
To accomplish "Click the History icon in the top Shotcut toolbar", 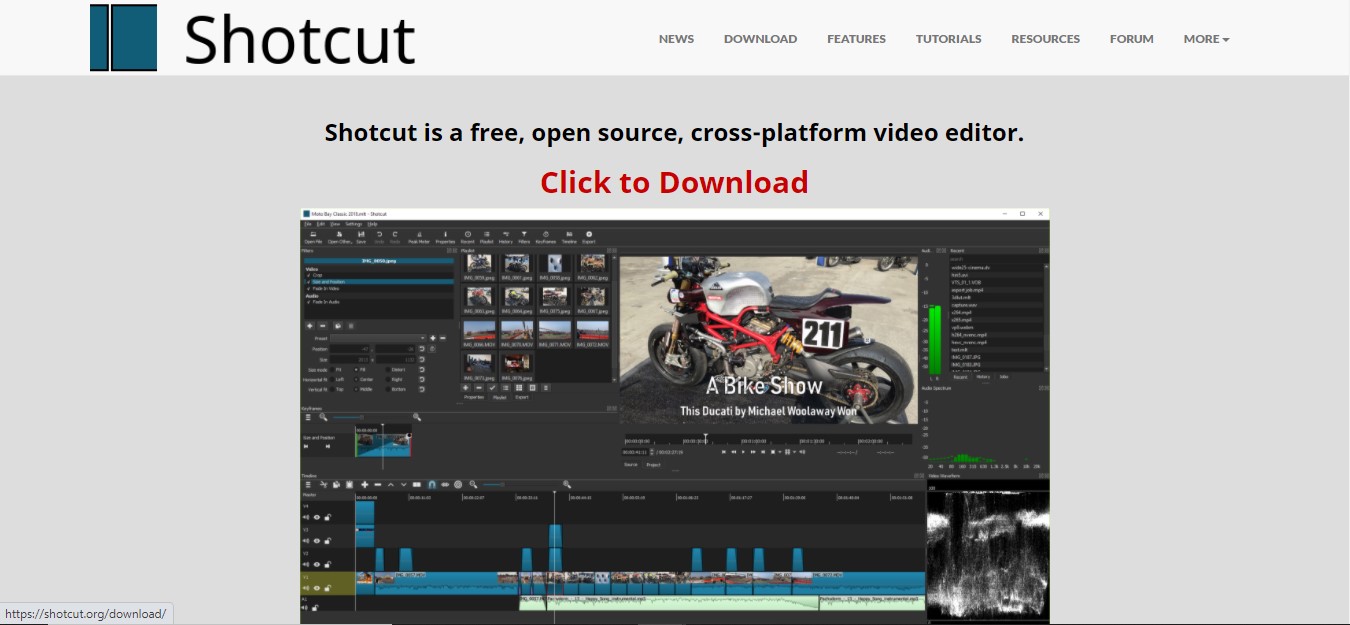I will pyautogui.click(x=506, y=237).
